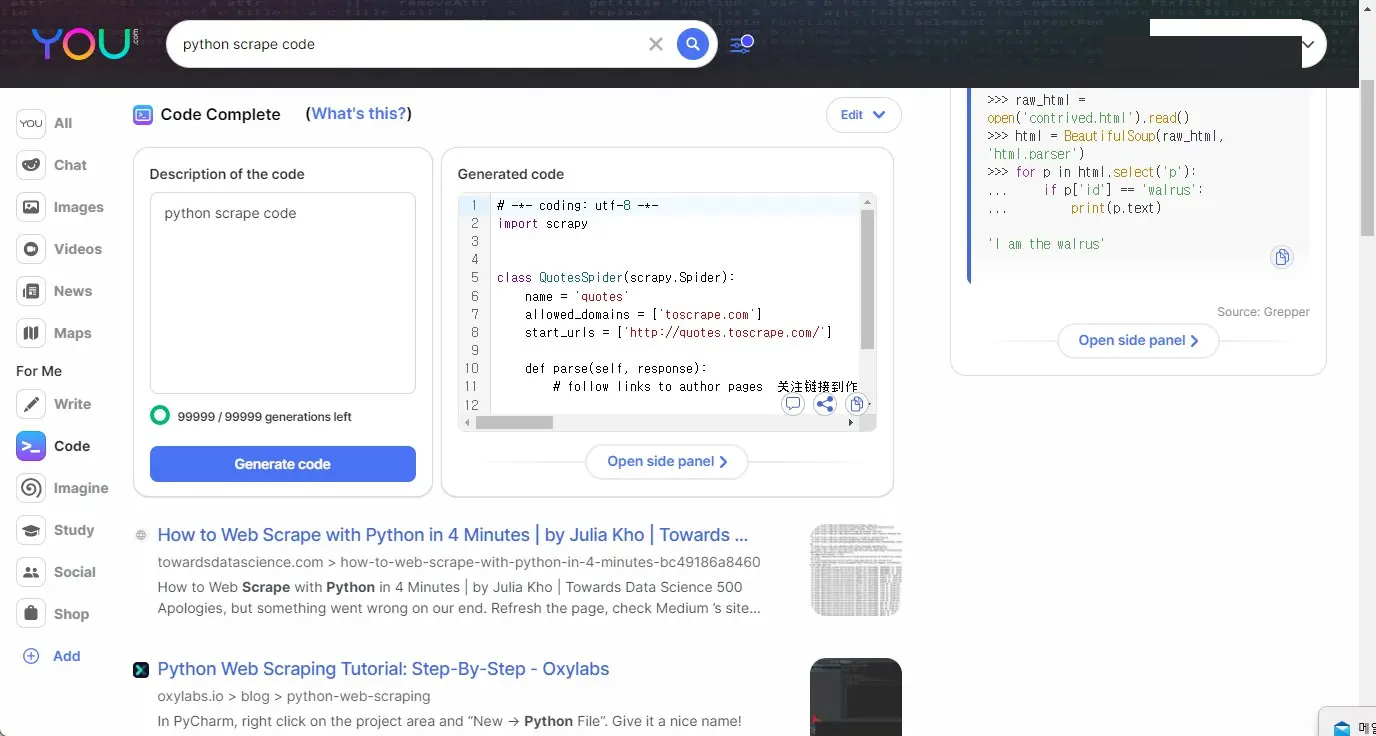This screenshot has width=1376, height=736.
Task: Open "How to Web Scrape with Python" result
Action: [453, 535]
